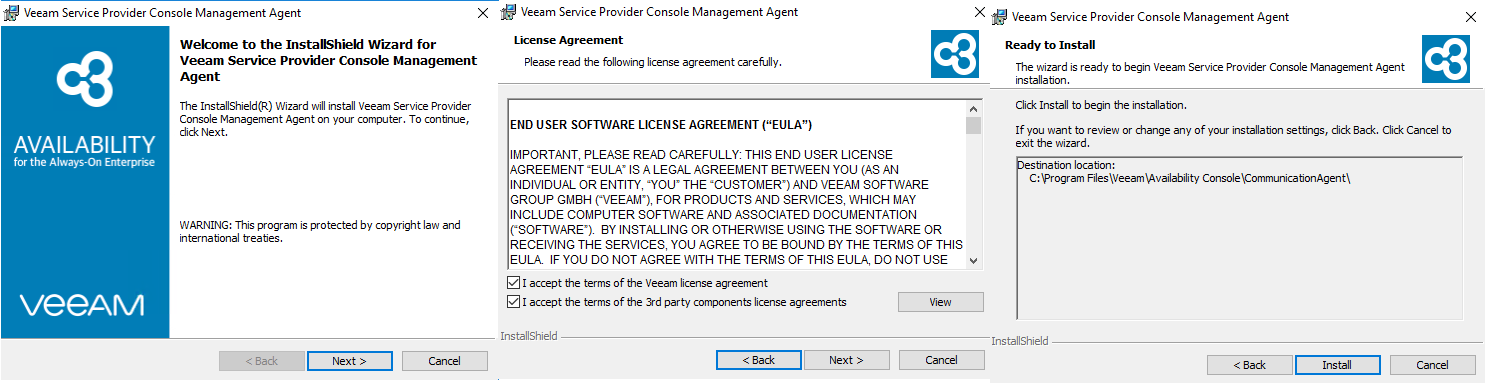This screenshot has height=383, width=1488.
Task: Click the Veeam logo icon in License Agreement header
Action: pos(954,54)
